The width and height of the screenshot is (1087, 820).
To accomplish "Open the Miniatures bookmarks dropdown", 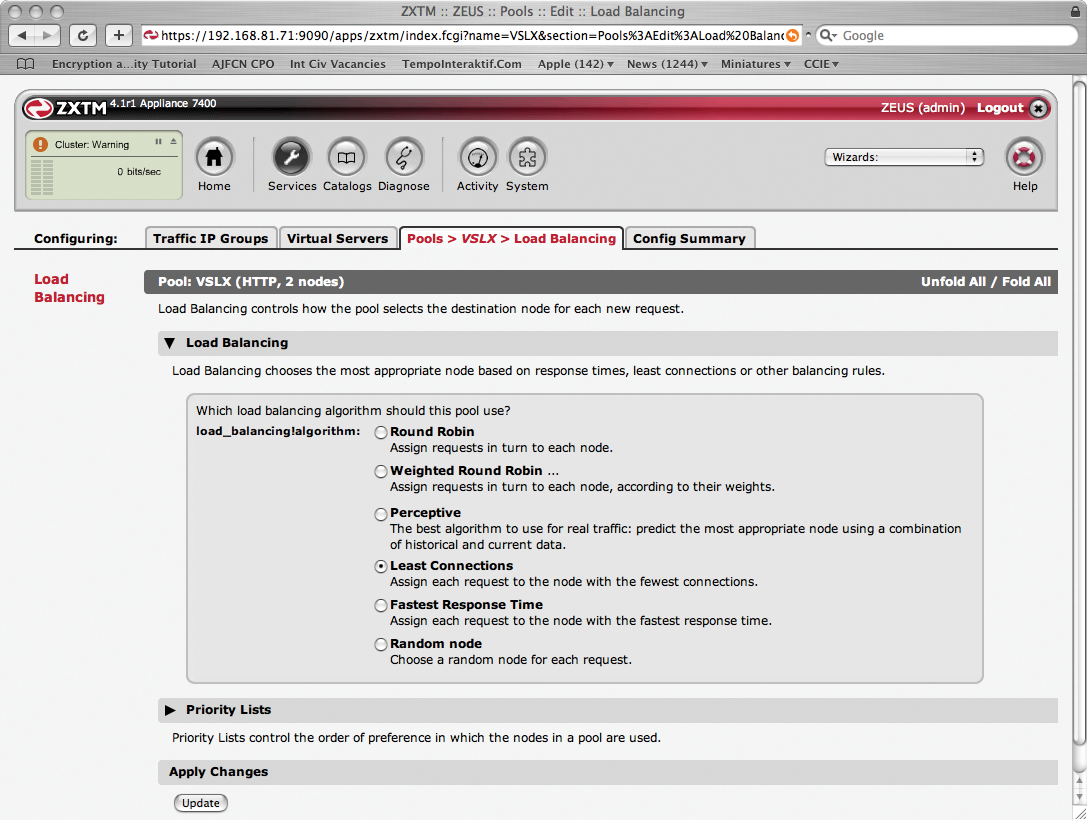I will tap(756, 64).
